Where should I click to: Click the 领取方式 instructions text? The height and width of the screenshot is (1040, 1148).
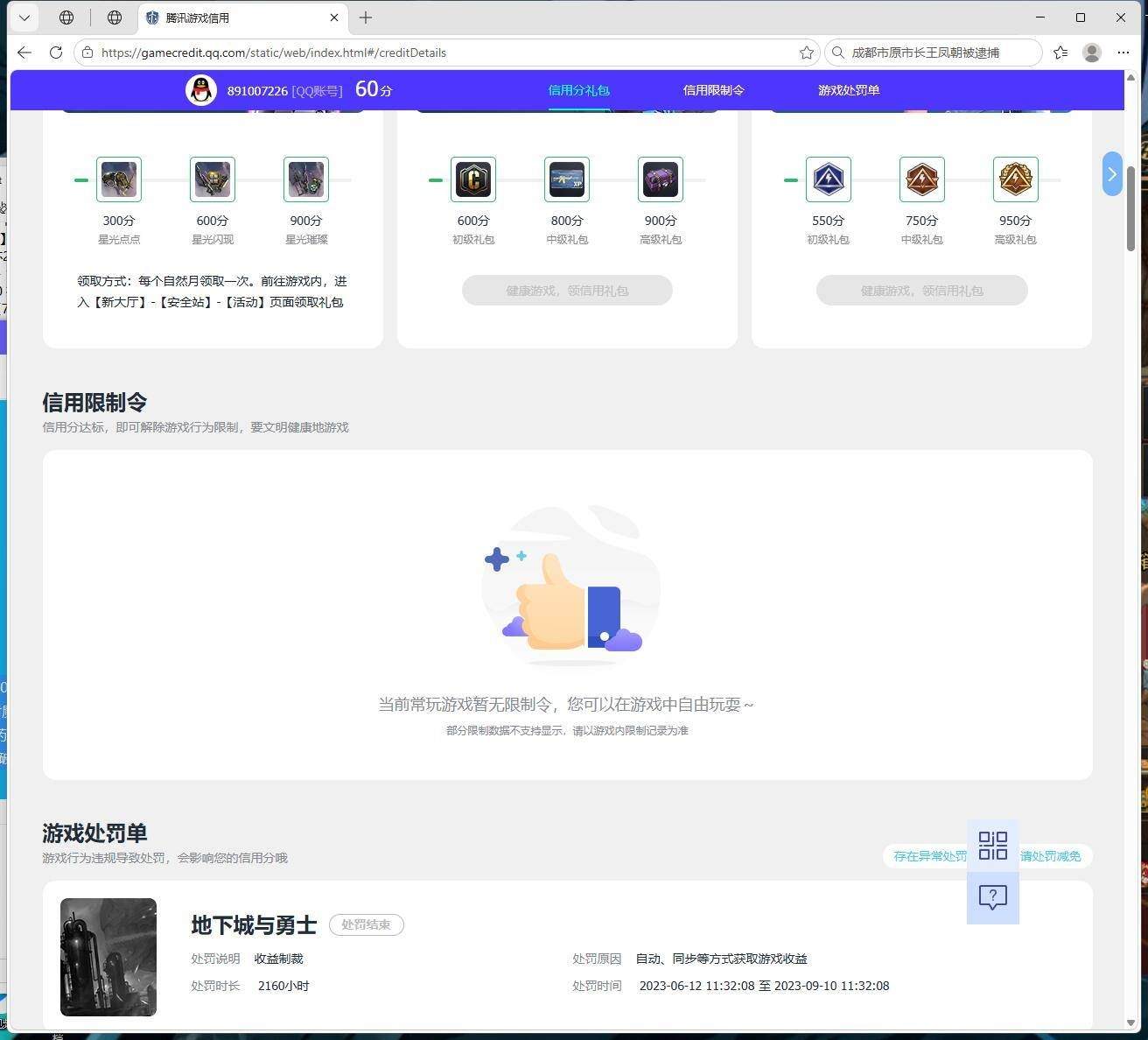(x=213, y=292)
